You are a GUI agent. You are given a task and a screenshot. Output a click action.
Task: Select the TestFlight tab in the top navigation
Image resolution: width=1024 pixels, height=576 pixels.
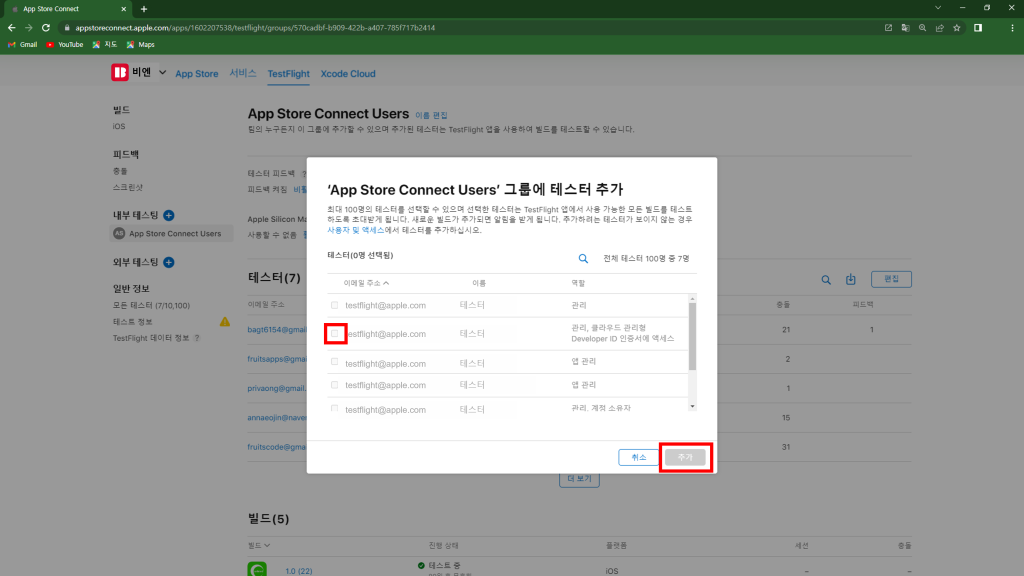[x=288, y=74]
